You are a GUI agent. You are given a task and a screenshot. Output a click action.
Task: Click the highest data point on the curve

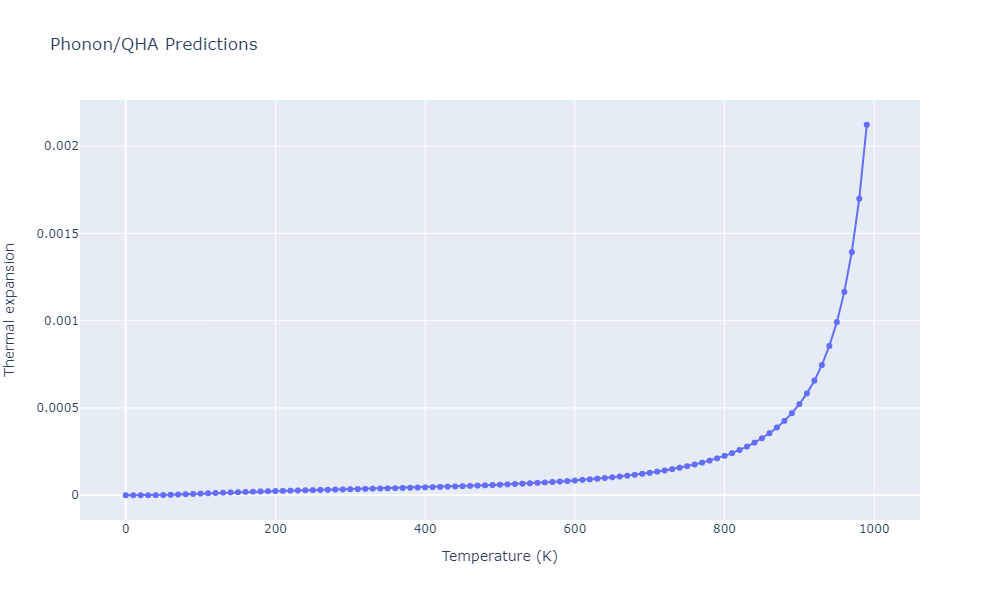[866, 125]
